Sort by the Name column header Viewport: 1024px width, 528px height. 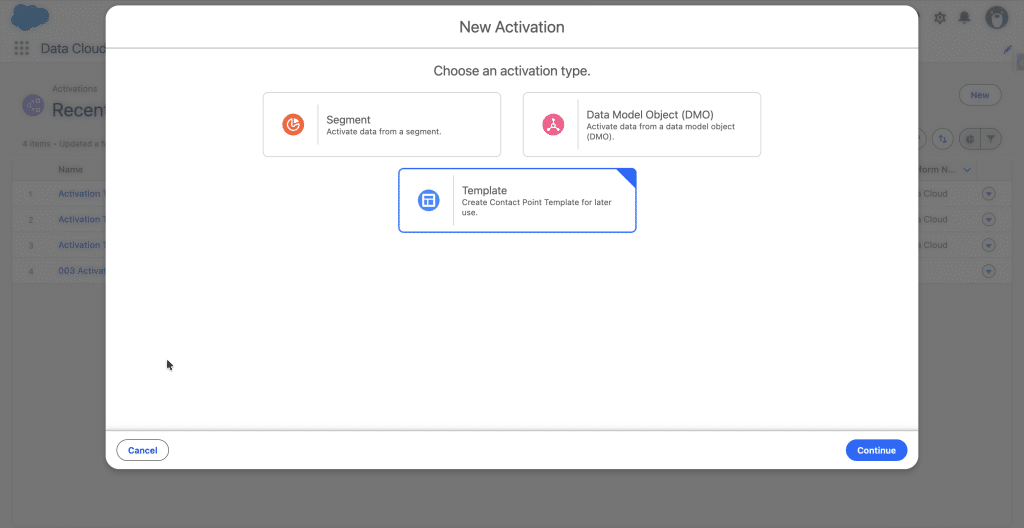coord(70,170)
